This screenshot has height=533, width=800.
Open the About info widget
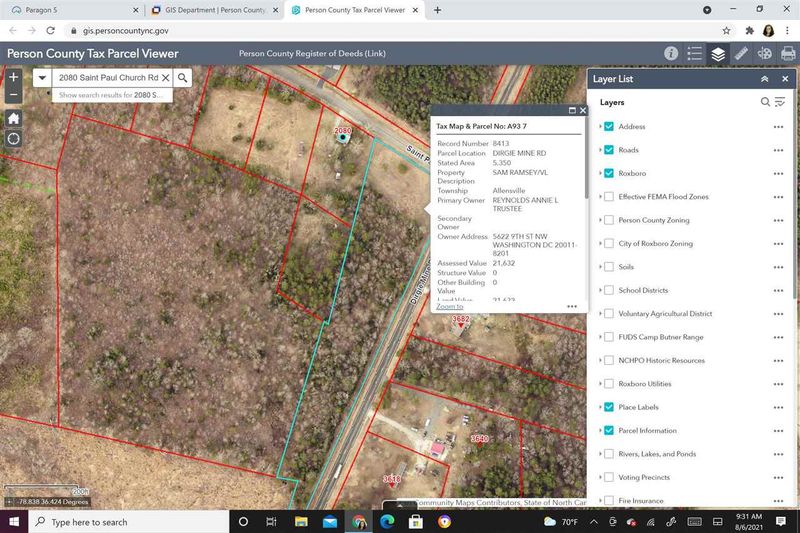coord(671,54)
